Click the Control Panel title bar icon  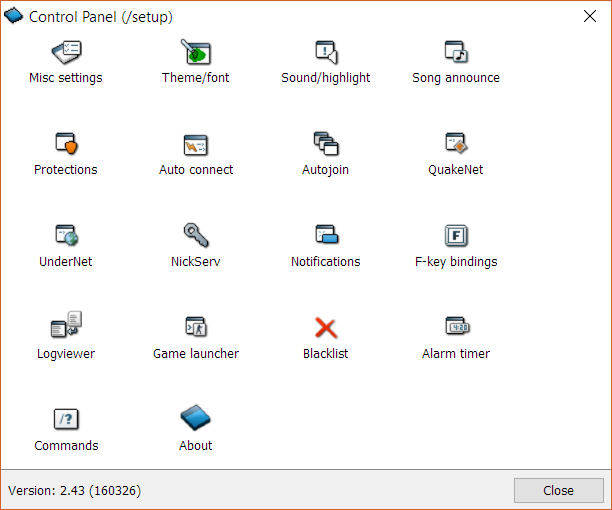[x=14, y=16]
